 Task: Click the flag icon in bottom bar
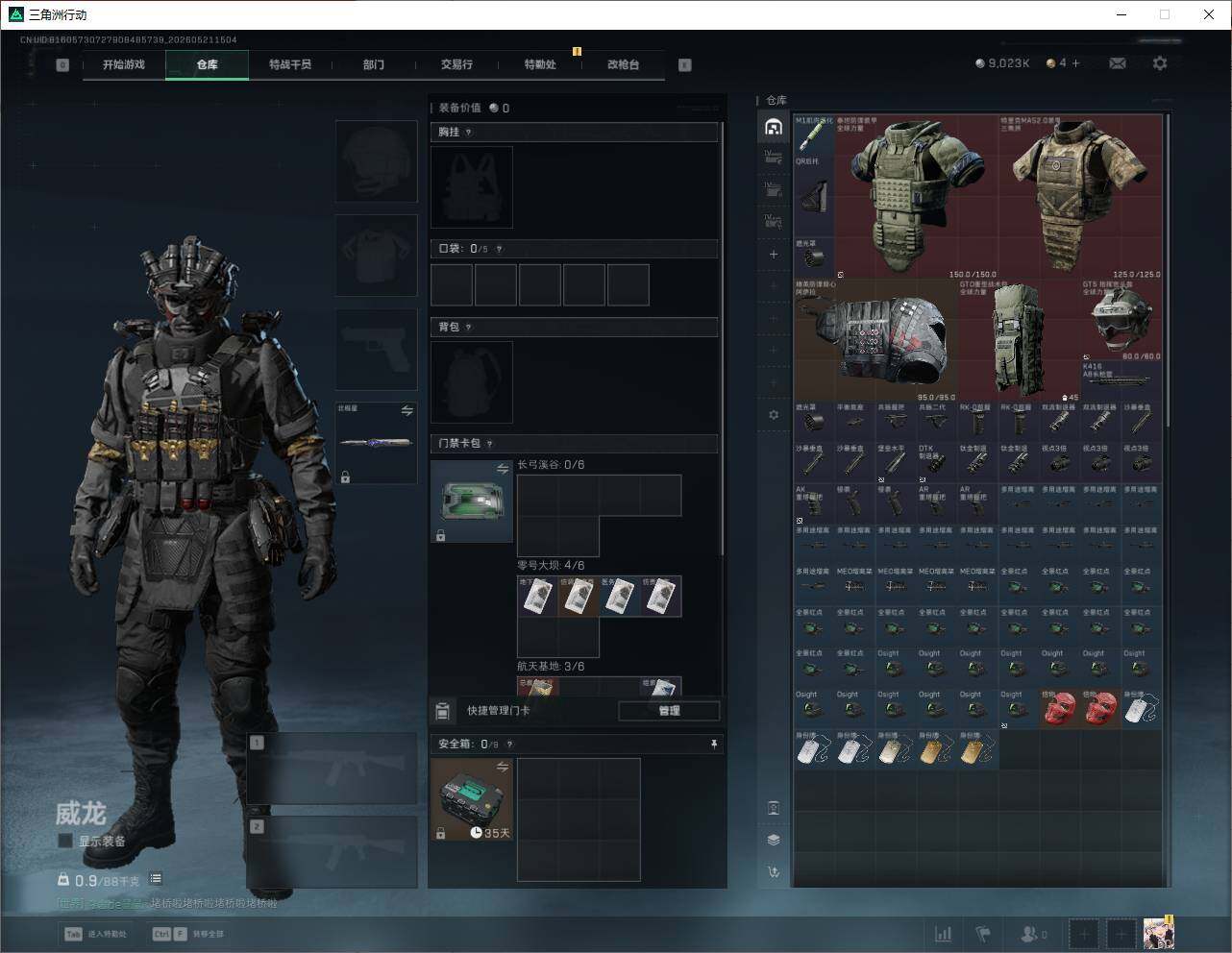[x=983, y=934]
